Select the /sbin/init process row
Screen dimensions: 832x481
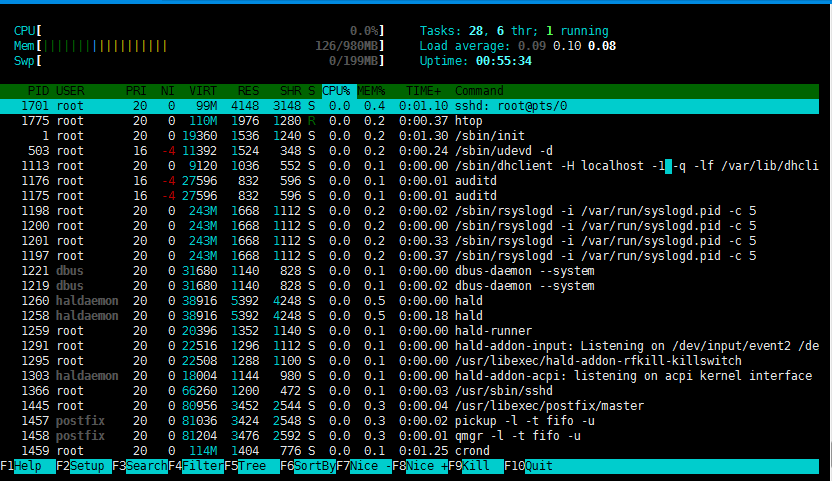pyautogui.click(x=409, y=136)
